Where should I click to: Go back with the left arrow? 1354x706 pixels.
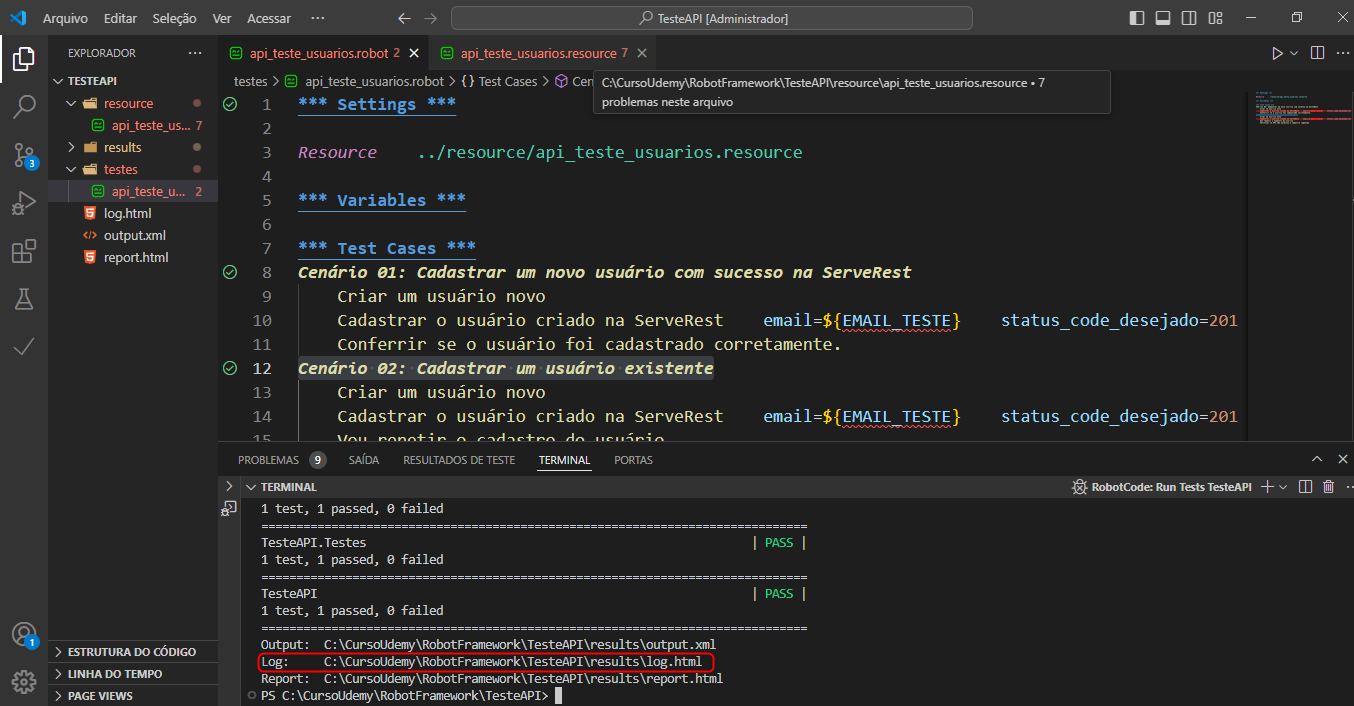point(404,18)
